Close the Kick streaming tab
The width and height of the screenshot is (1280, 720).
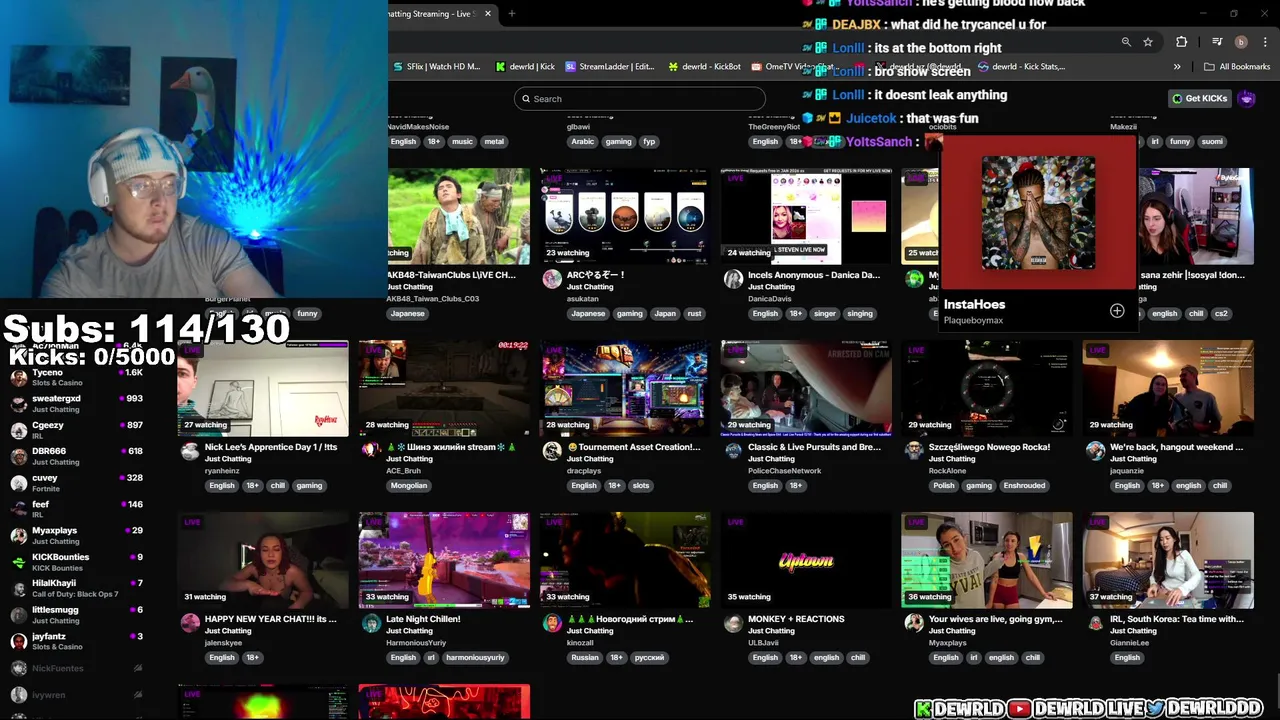tap(488, 14)
